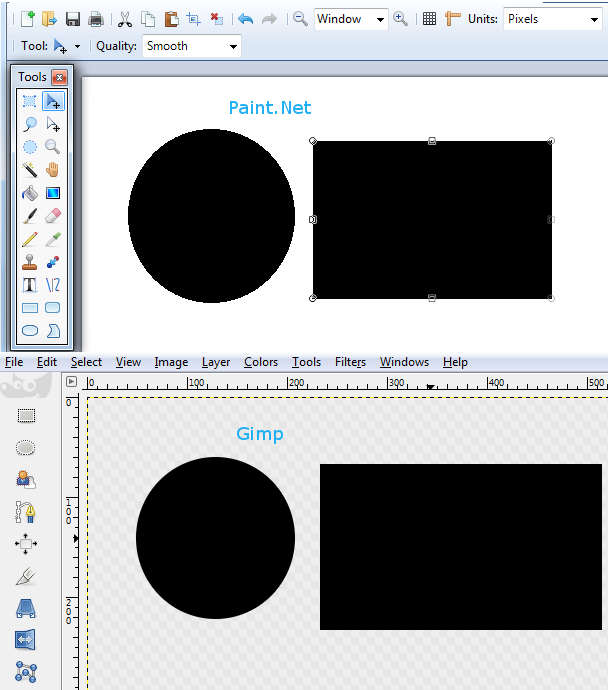Click the Undo arrow
Screen dimensions: 608x690
tap(245, 19)
